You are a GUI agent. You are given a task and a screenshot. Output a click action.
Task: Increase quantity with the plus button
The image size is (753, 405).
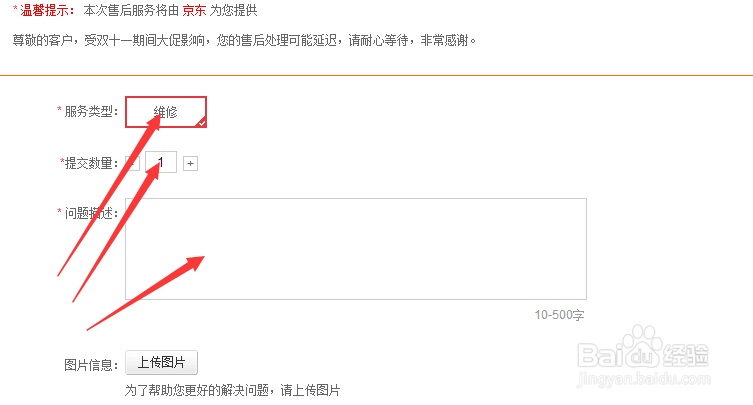click(190, 164)
